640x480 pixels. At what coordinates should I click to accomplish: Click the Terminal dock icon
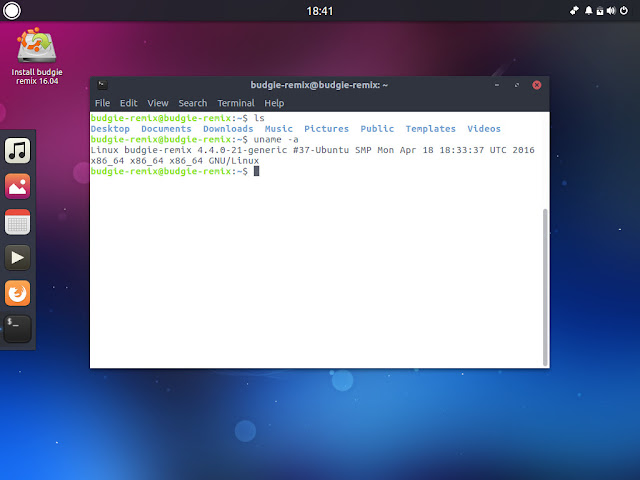18,329
